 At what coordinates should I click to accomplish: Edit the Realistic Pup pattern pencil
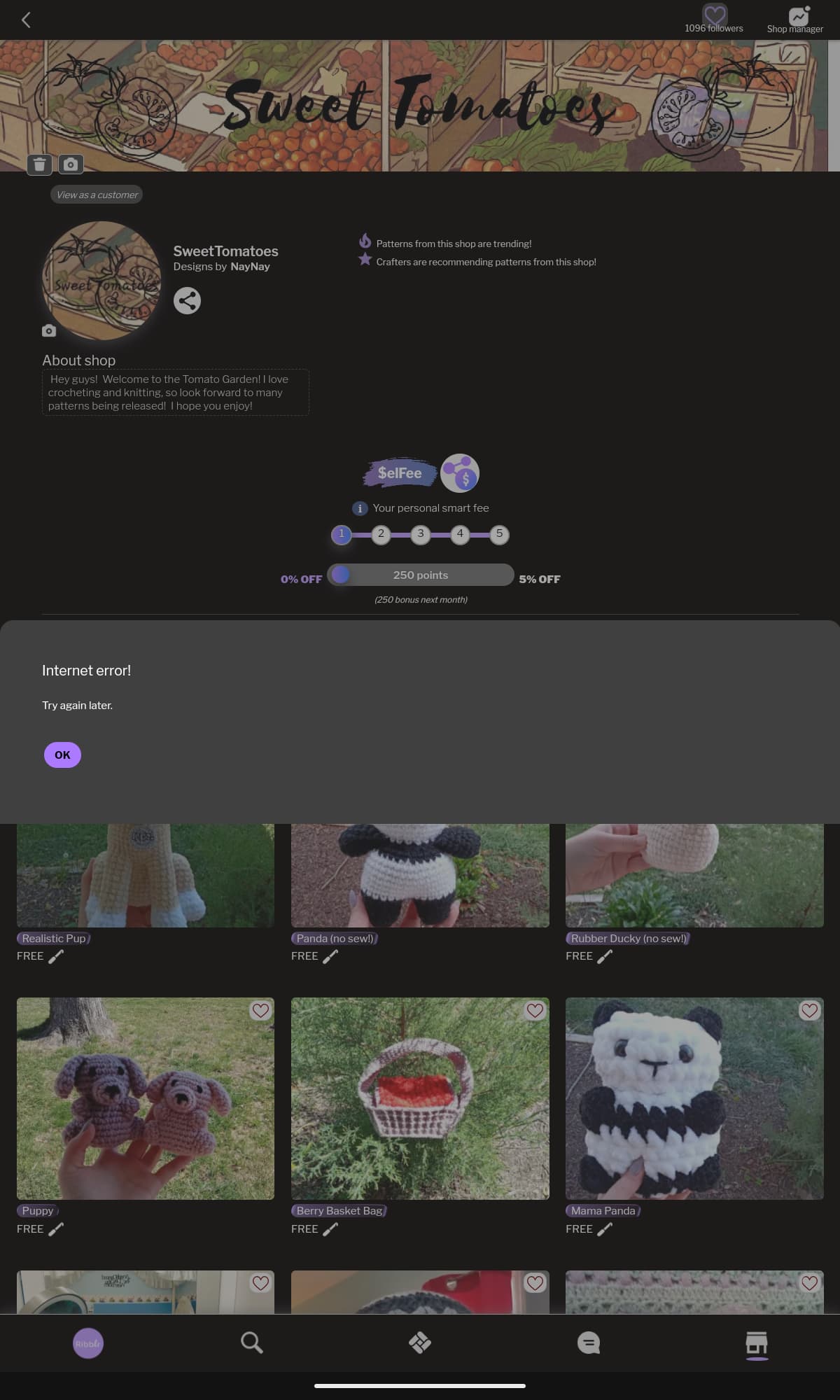pyautogui.click(x=56, y=956)
